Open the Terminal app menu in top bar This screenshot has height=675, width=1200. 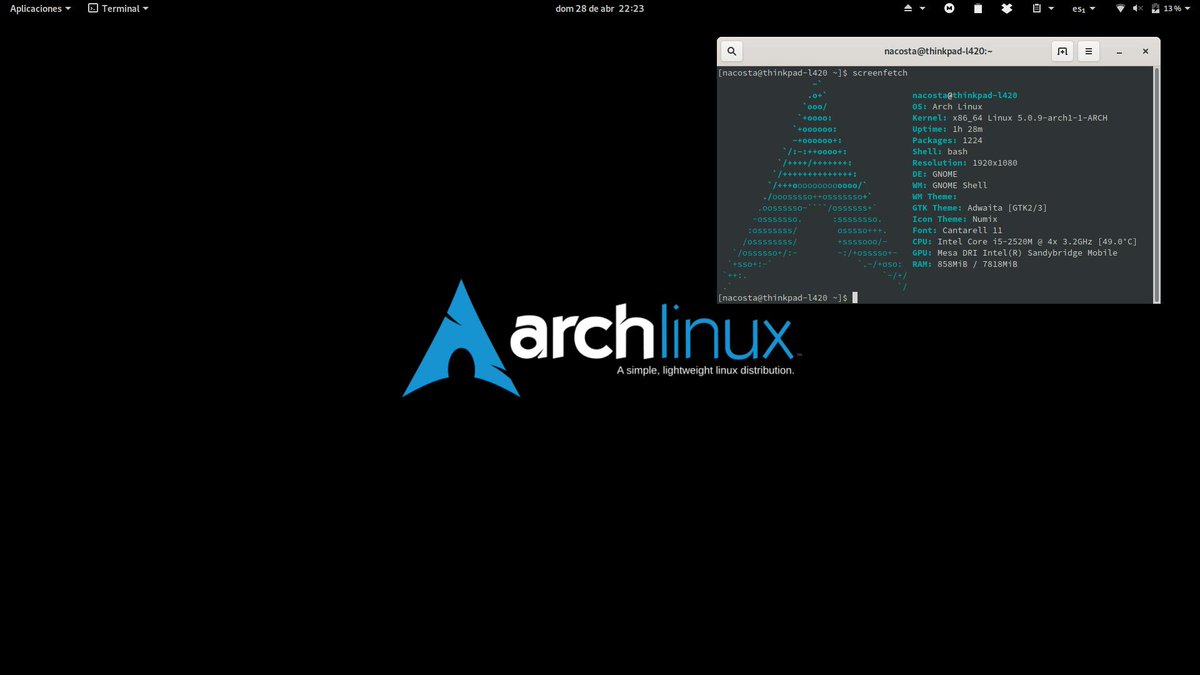point(118,8)
